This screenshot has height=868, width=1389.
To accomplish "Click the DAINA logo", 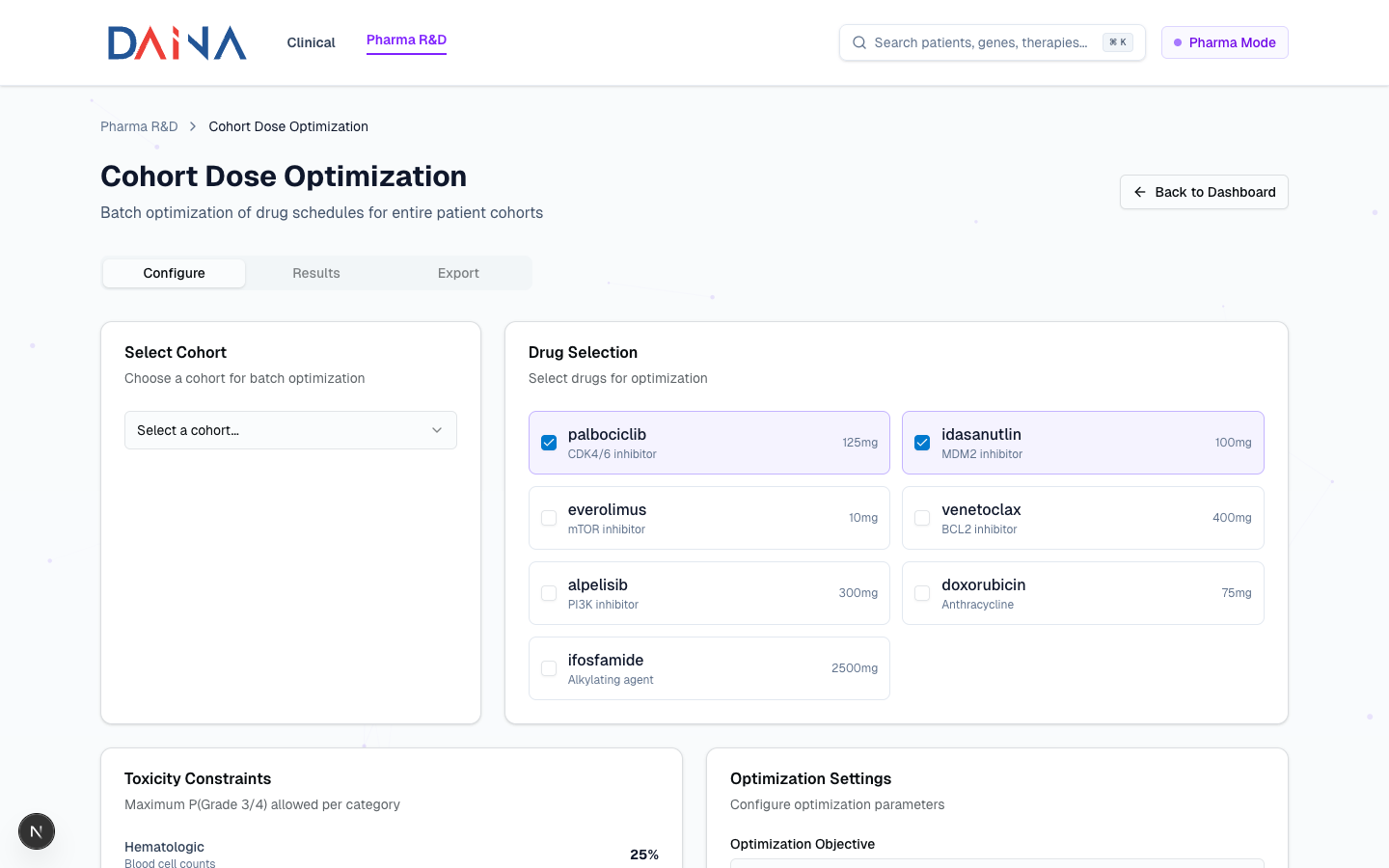I will 177,42.
